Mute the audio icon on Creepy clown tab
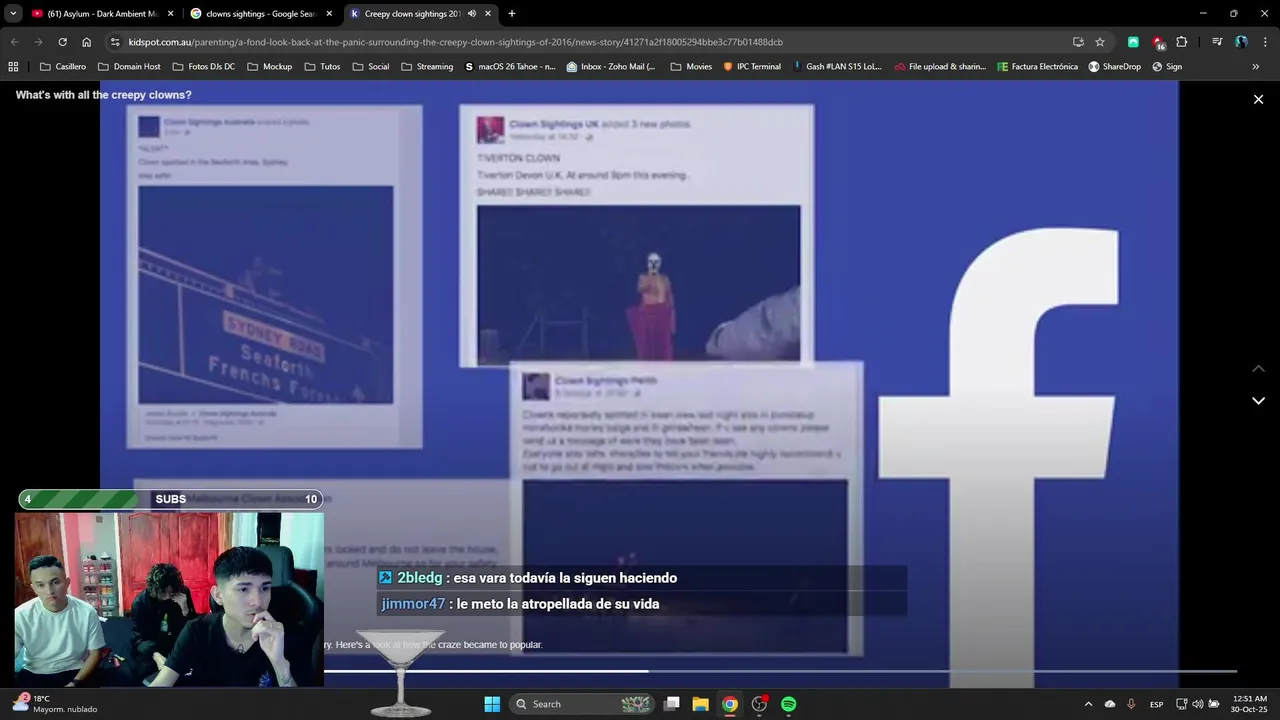The image size is (1280, 720). [472, 14]
